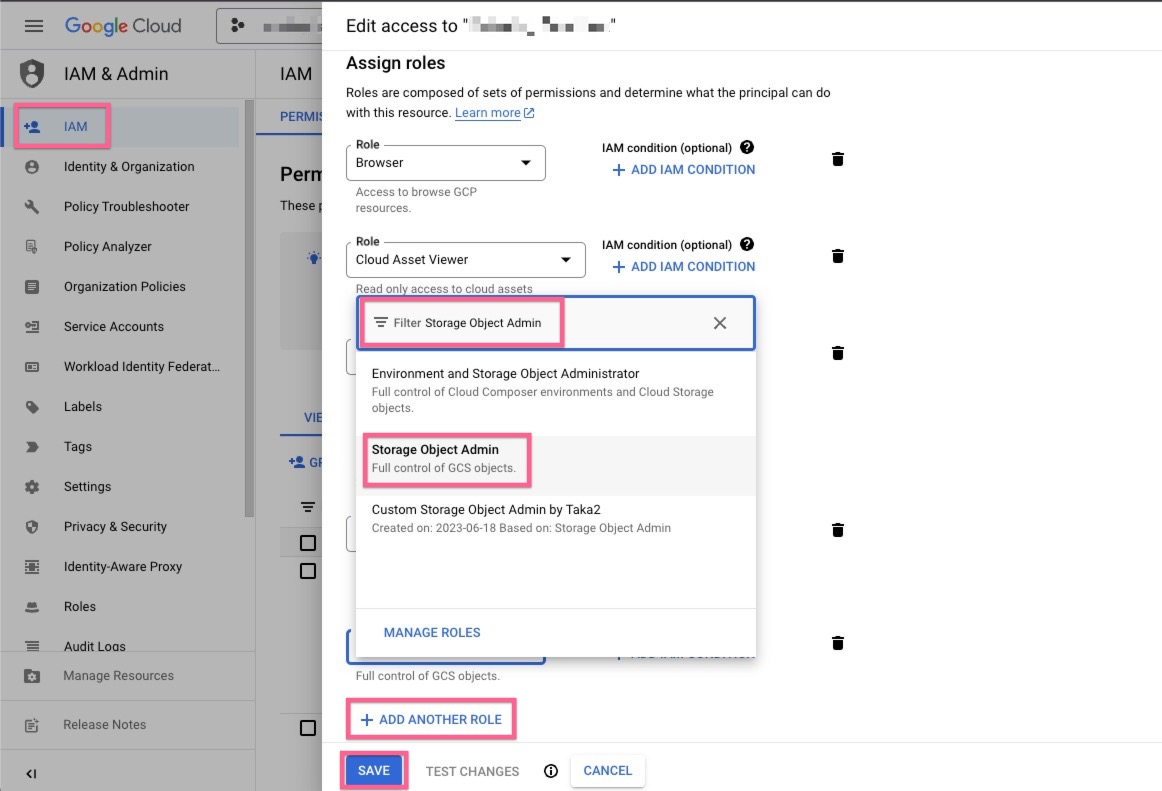
Task: Add IAM condition for Cloud Asset Viewer
Action: pyautogui.click(x=684, y=267)
